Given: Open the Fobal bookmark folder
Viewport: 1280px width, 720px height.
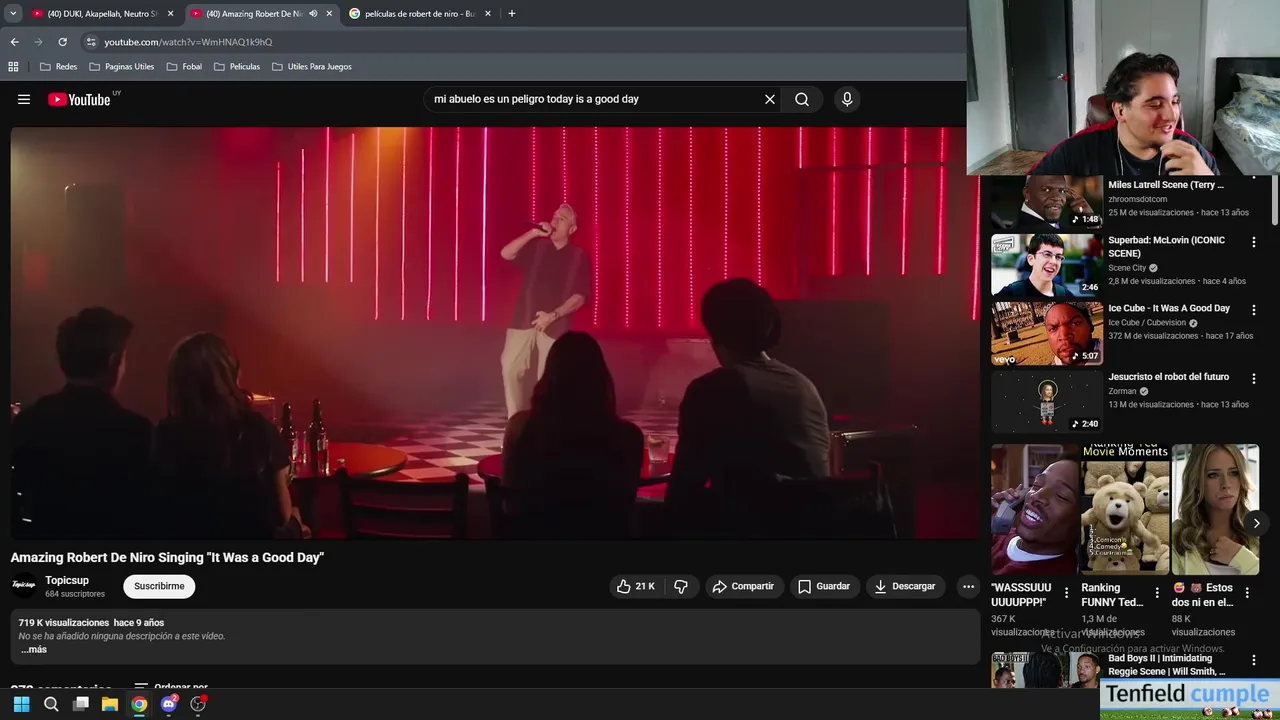Looking at the screenshot, I should coord(184,67).
